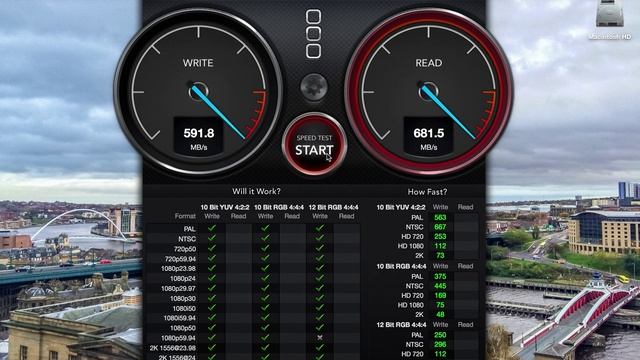Screen dimensions: 640x360
Task: Select the PAL row in Will it Work table
Action: click(x=253, y=229)
